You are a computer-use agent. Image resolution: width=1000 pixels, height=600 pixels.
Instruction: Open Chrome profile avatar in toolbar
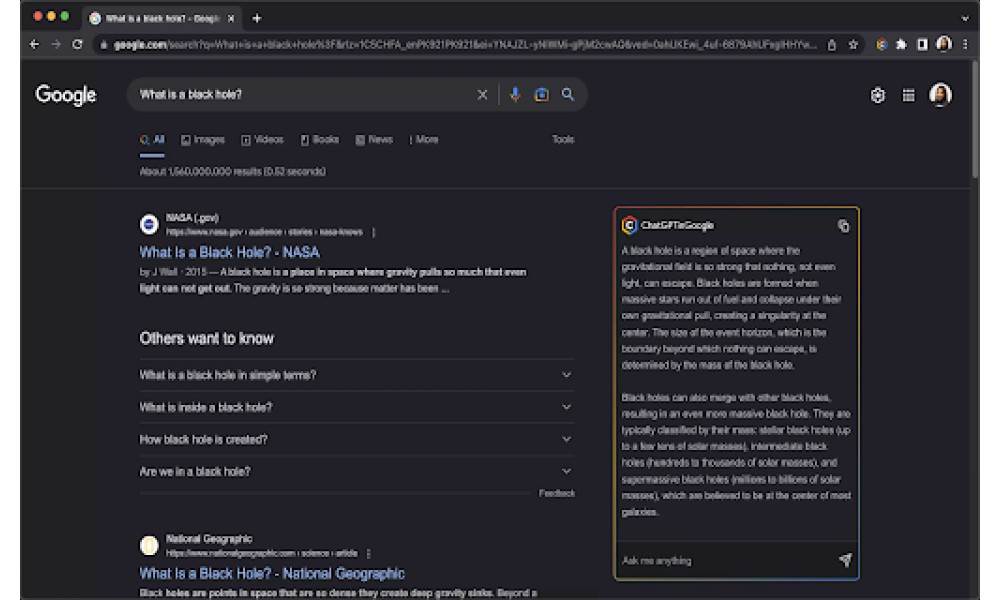944,44
